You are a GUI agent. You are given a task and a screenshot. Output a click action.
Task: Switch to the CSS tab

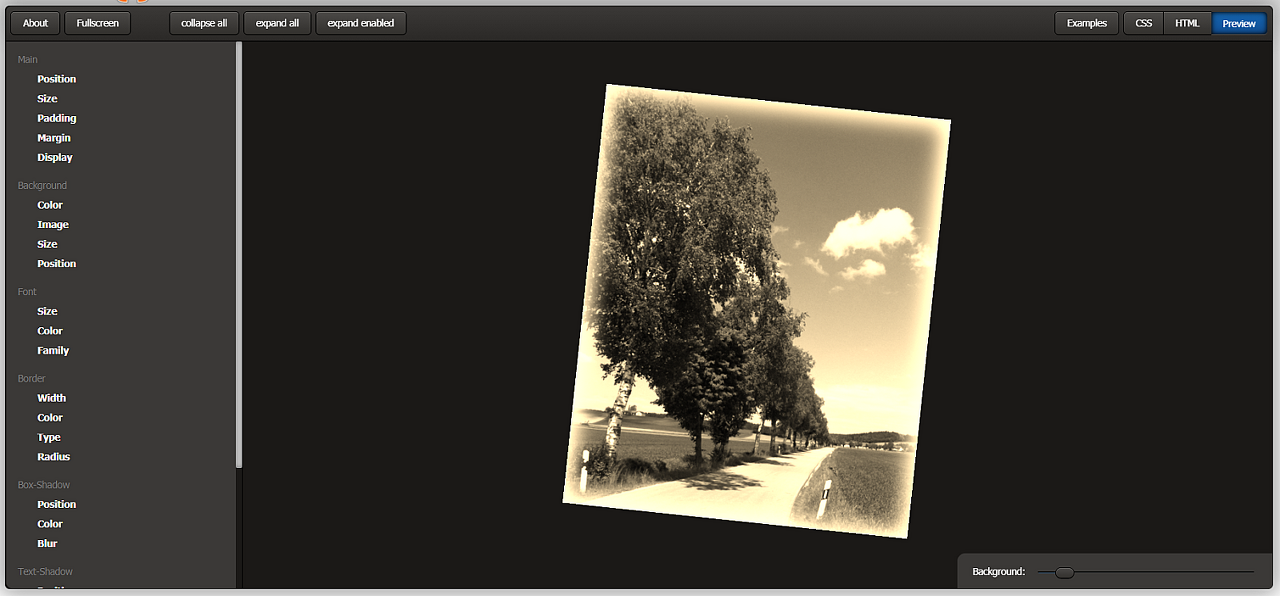(1143, 23)
